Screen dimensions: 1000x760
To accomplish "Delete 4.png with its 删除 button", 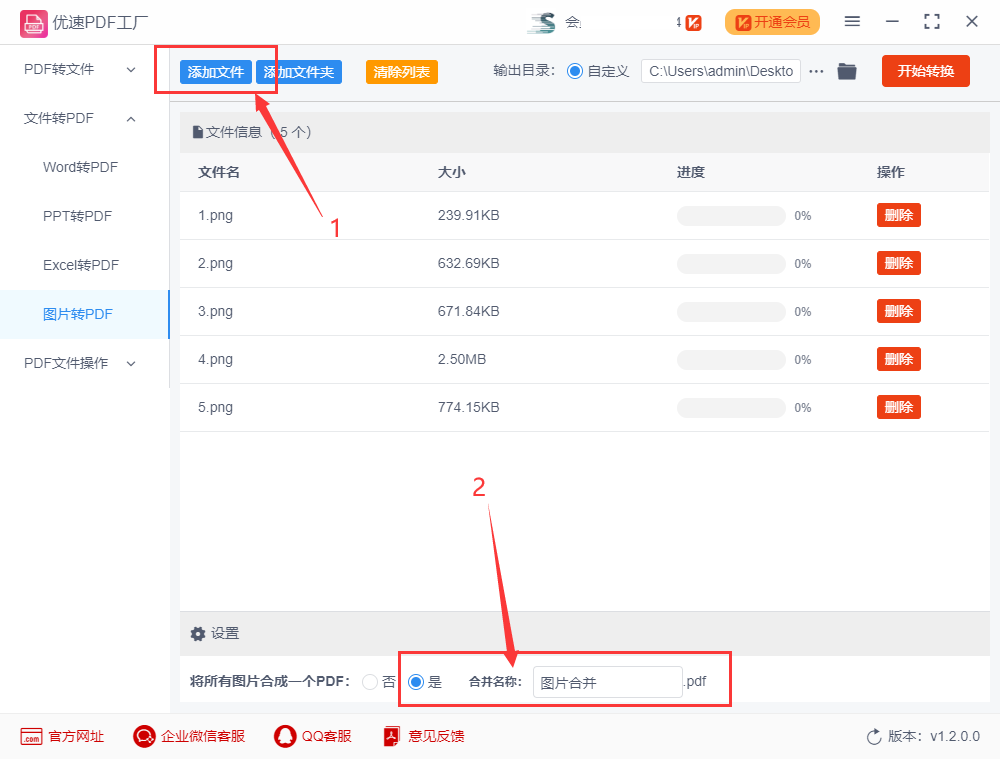I will tap(899, 359).
